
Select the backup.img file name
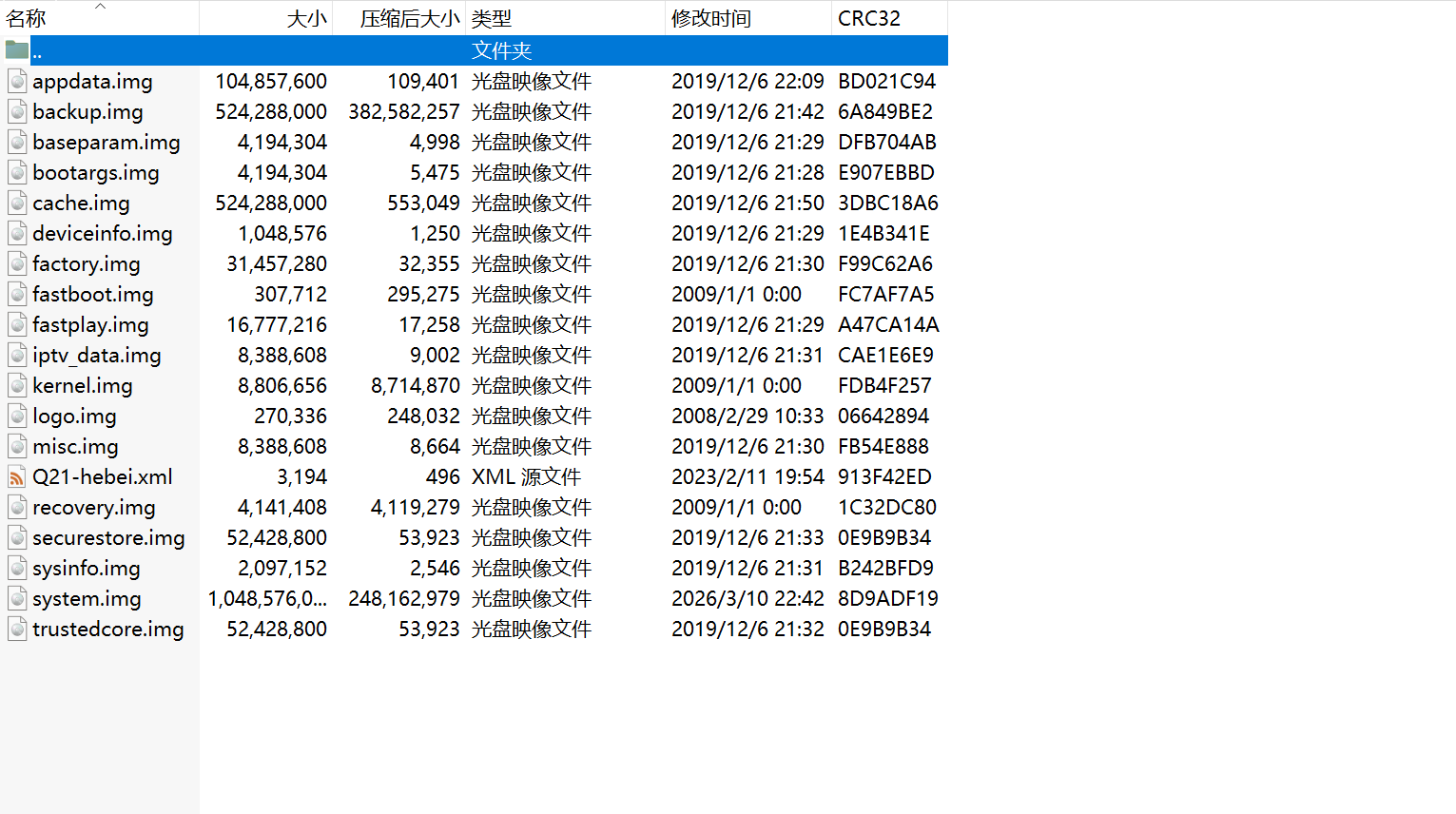pyautogui.click(x=87, y=111)
